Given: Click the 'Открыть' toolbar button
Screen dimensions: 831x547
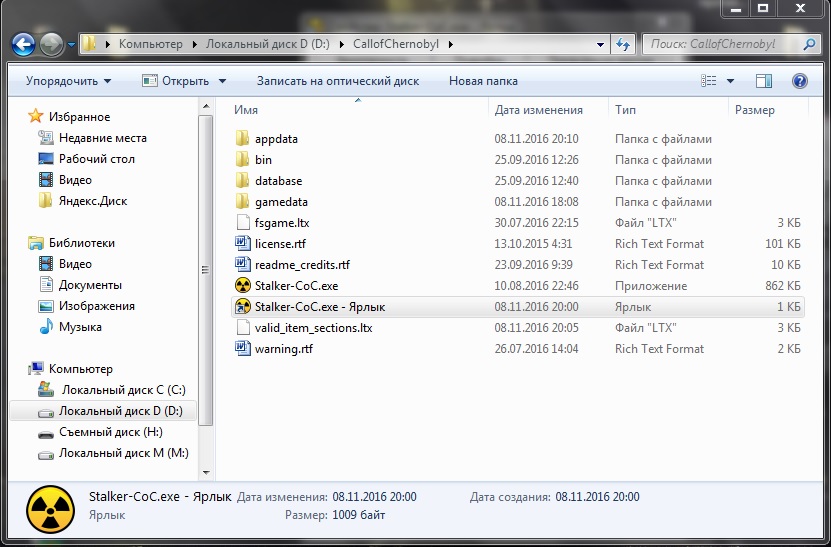Looking at the screenshot, I should (x=177, y=81).
